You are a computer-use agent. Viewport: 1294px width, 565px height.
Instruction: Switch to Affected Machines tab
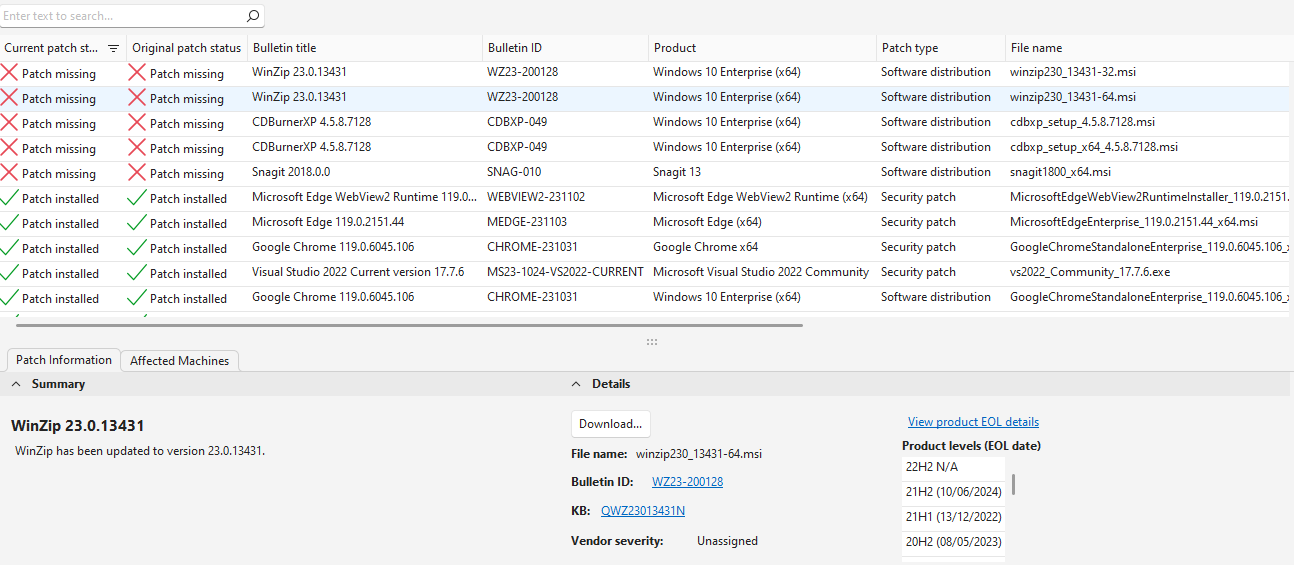pos(179,360)
